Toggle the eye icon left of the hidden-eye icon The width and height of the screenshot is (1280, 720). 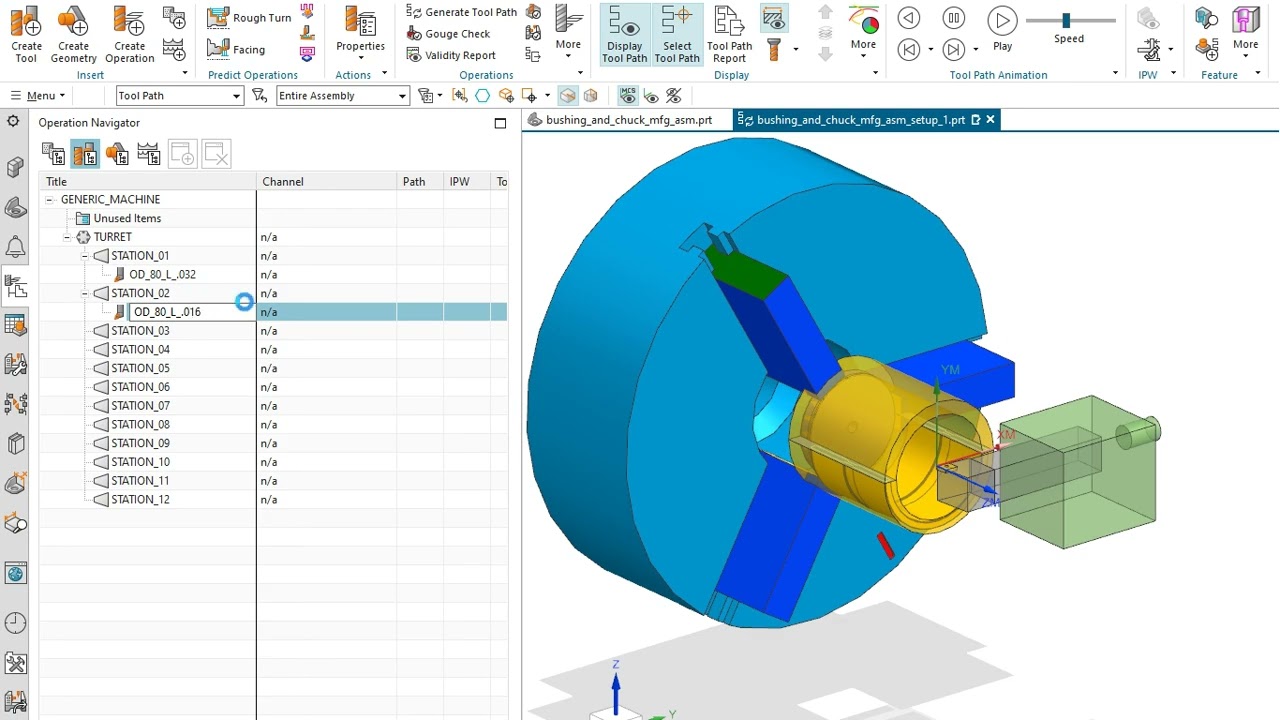tap(651, 96)
